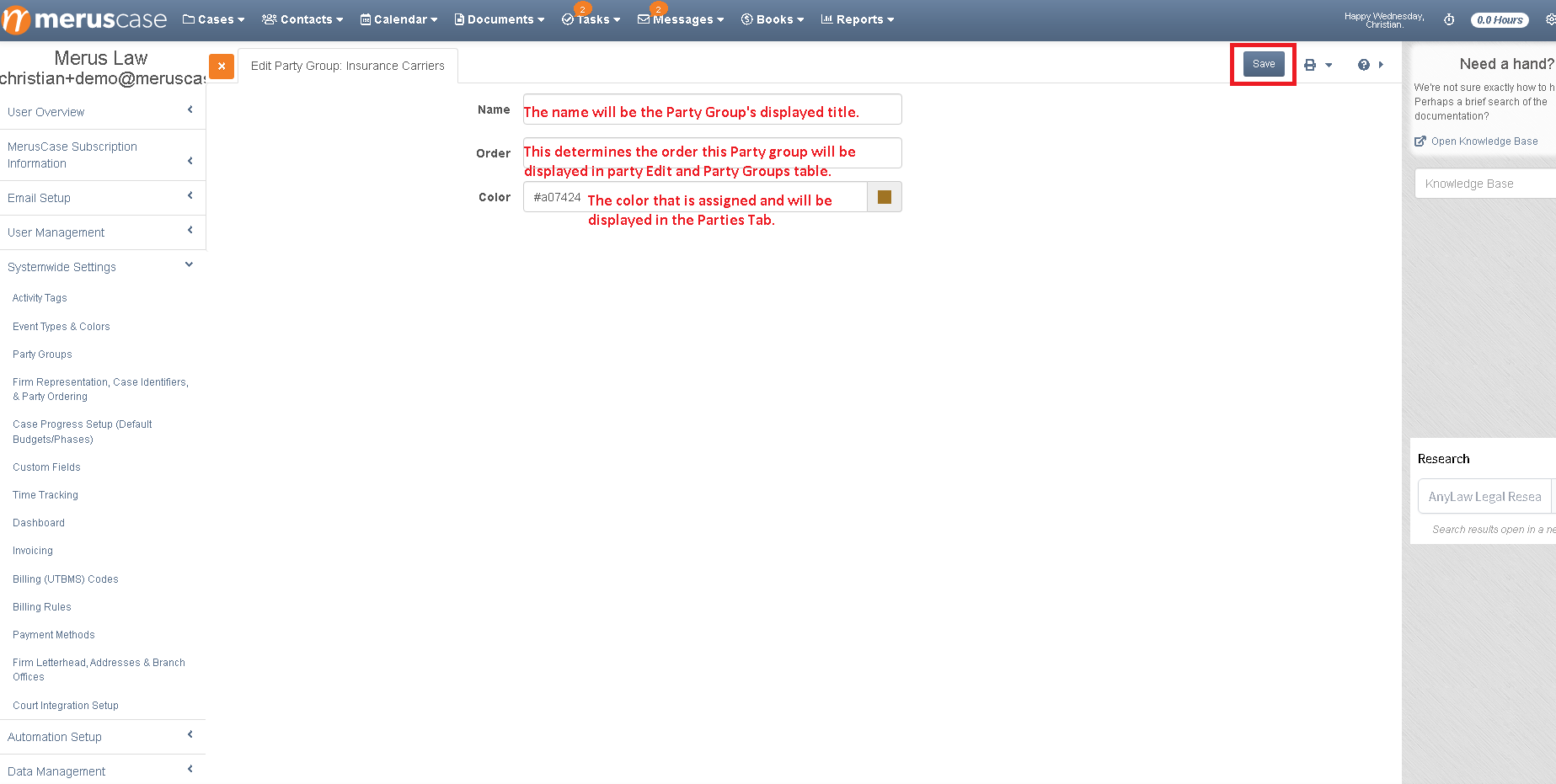
Task: Click the Order input field
Action: tap(713, 153)
